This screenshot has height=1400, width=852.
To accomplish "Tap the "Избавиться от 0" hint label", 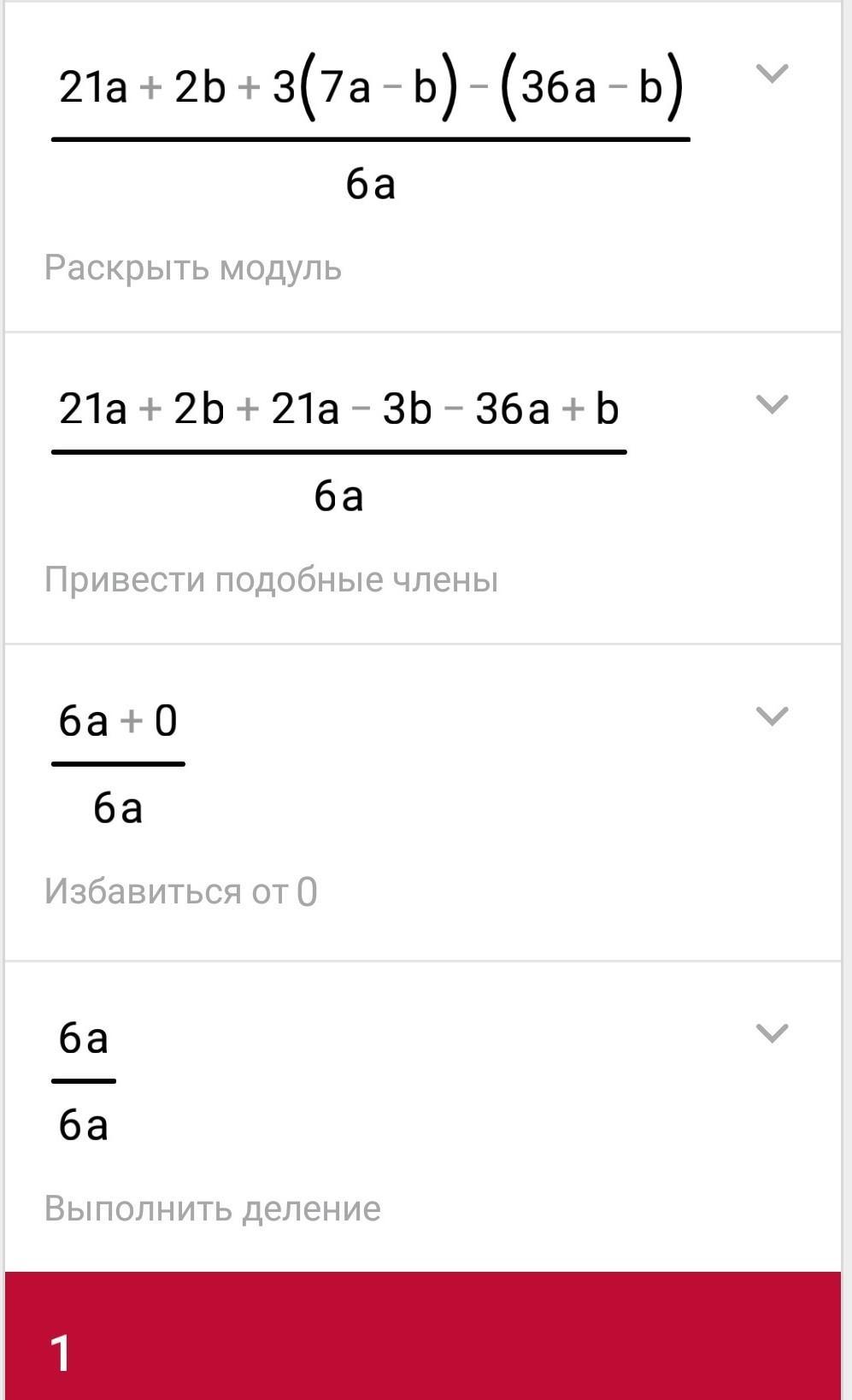I will point(180,891).
